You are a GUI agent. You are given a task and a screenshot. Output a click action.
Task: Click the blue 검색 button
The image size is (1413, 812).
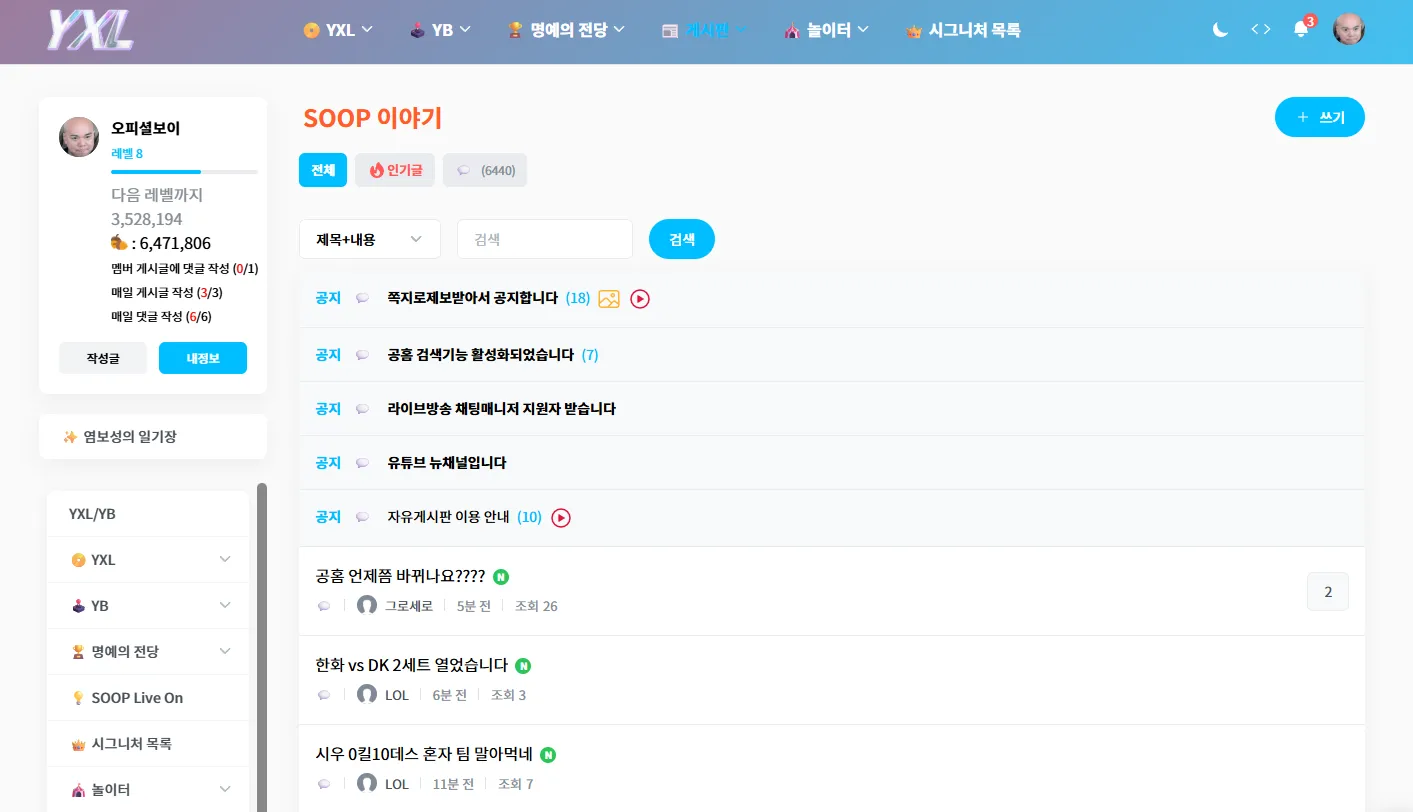click(x=682, y=239)
